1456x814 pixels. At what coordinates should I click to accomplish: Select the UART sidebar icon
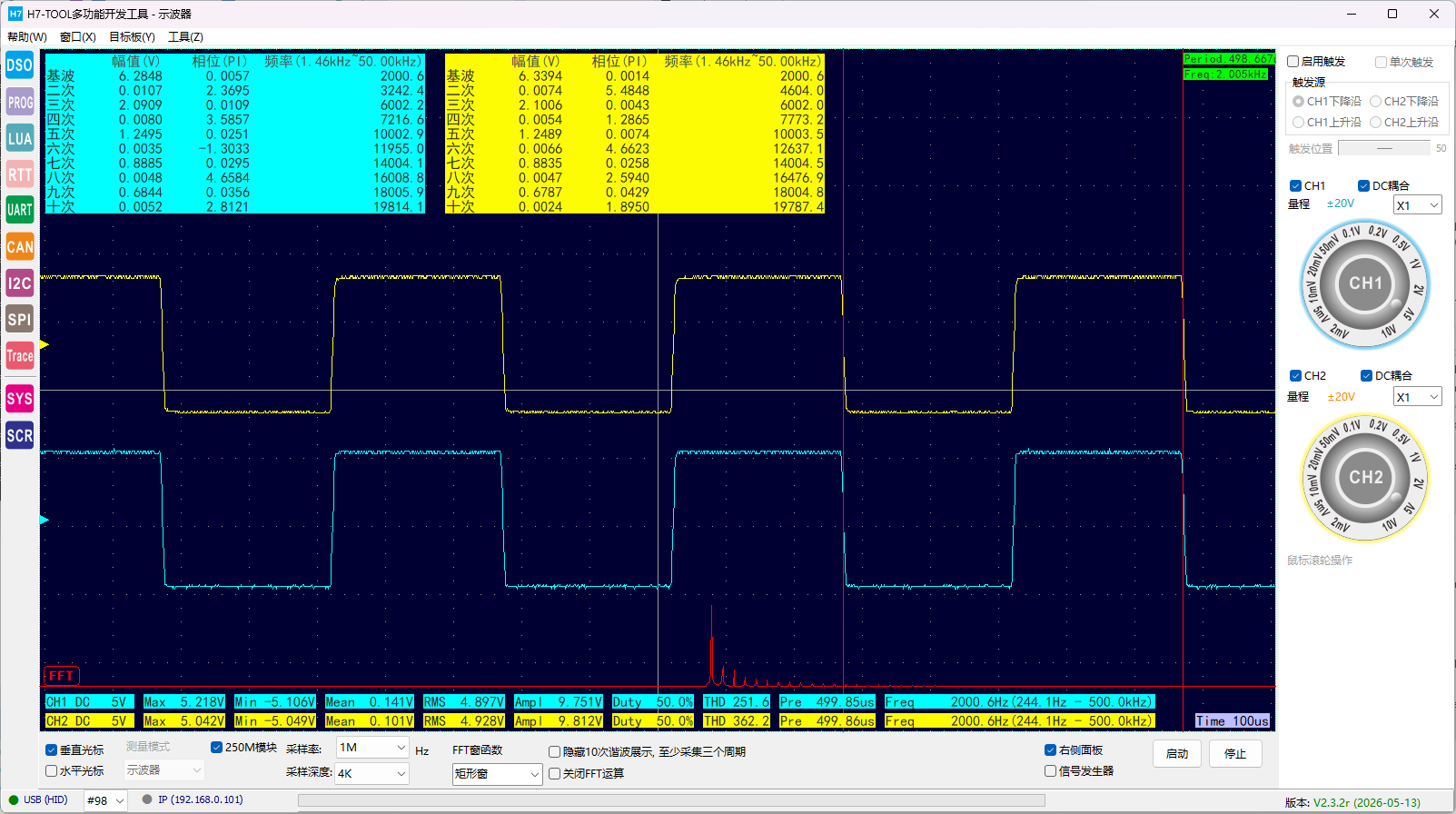pyautogui.click(x=19, y=210)
